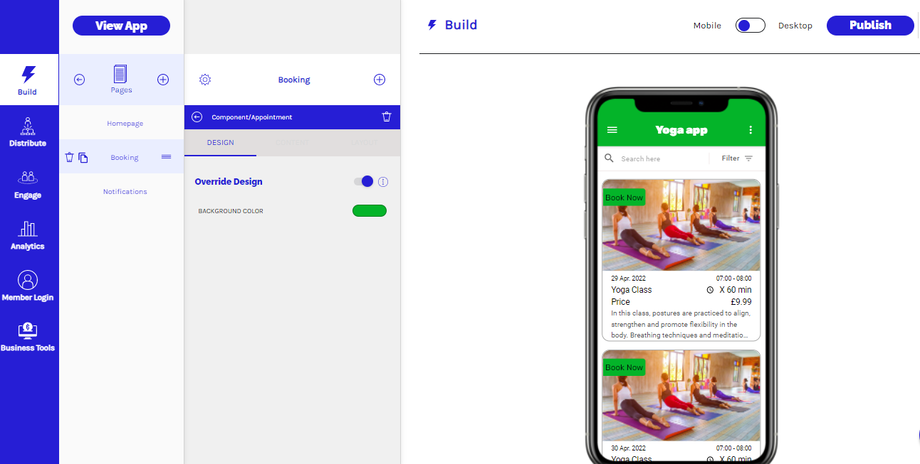This screenshot has height=464, width=920.
Task: Click the Publish button
Action: [x=870, y=25]
